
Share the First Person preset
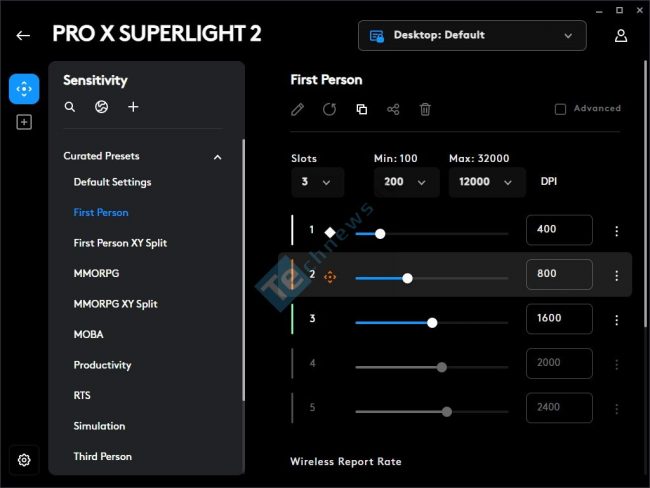[393, 109]
